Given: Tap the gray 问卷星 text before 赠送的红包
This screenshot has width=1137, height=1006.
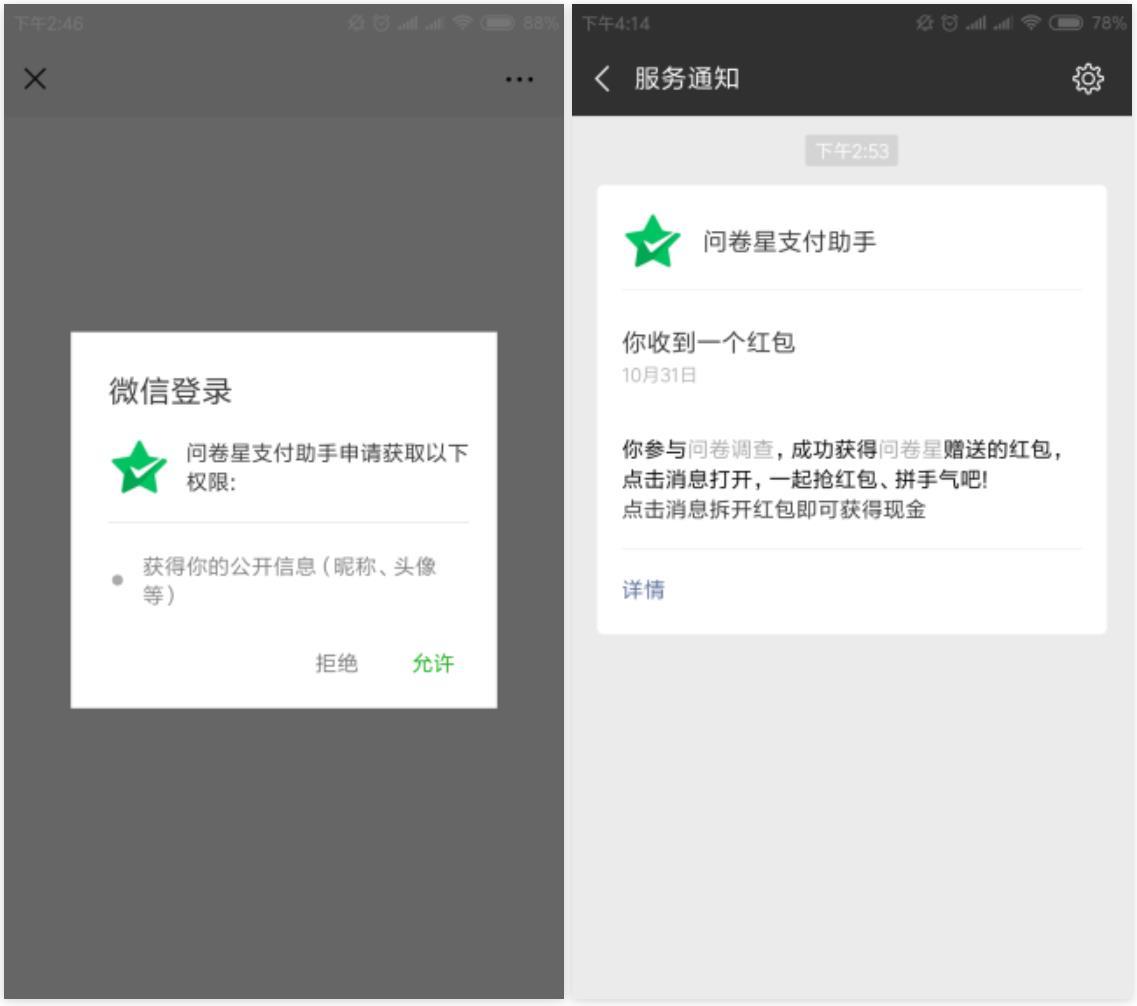Looking at the screenshot, I should (x=910, y=450).
